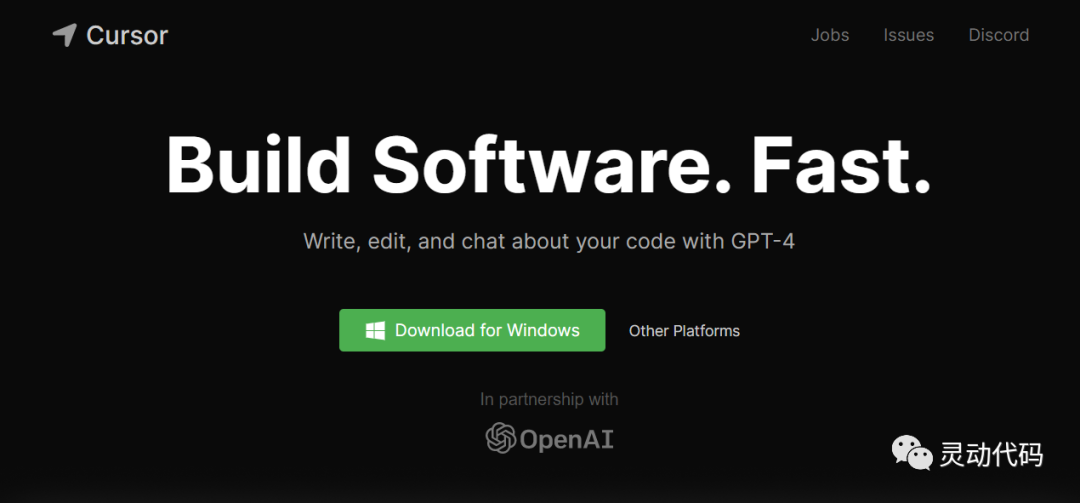
Task: Click the OpenAI knot logo icon
Action: [501, 438]
